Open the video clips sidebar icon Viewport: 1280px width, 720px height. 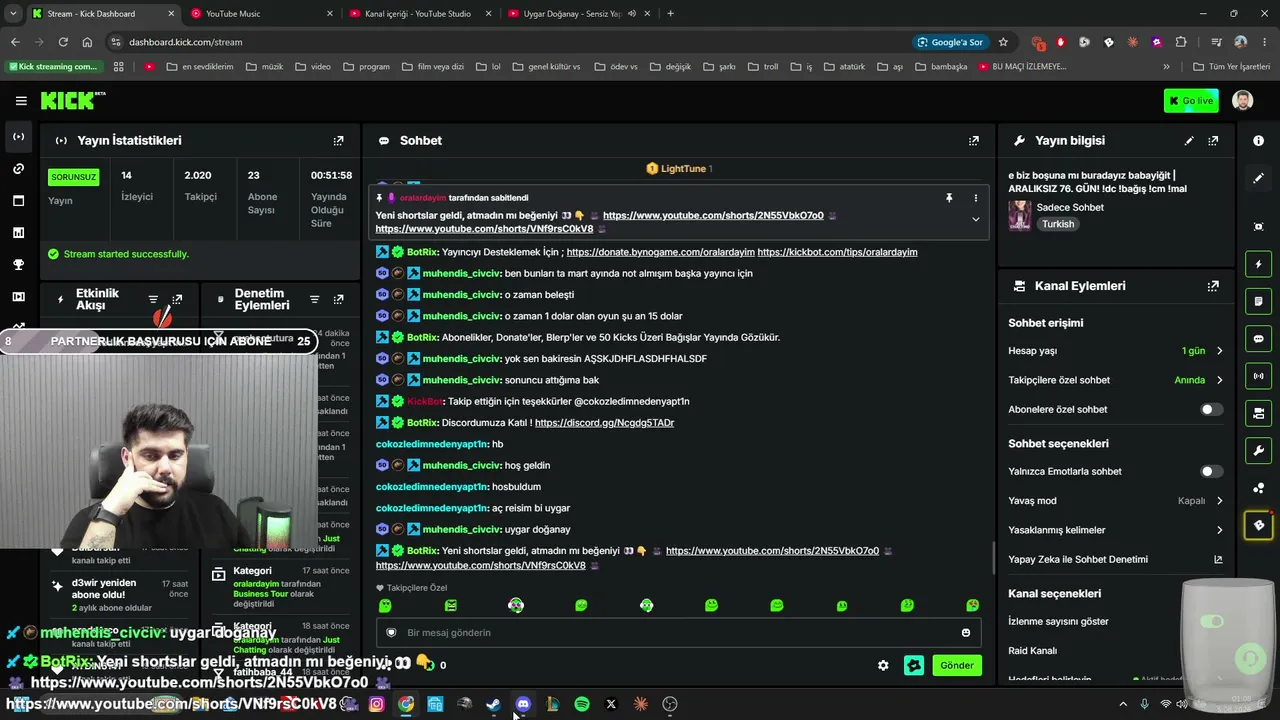(18, 297)
